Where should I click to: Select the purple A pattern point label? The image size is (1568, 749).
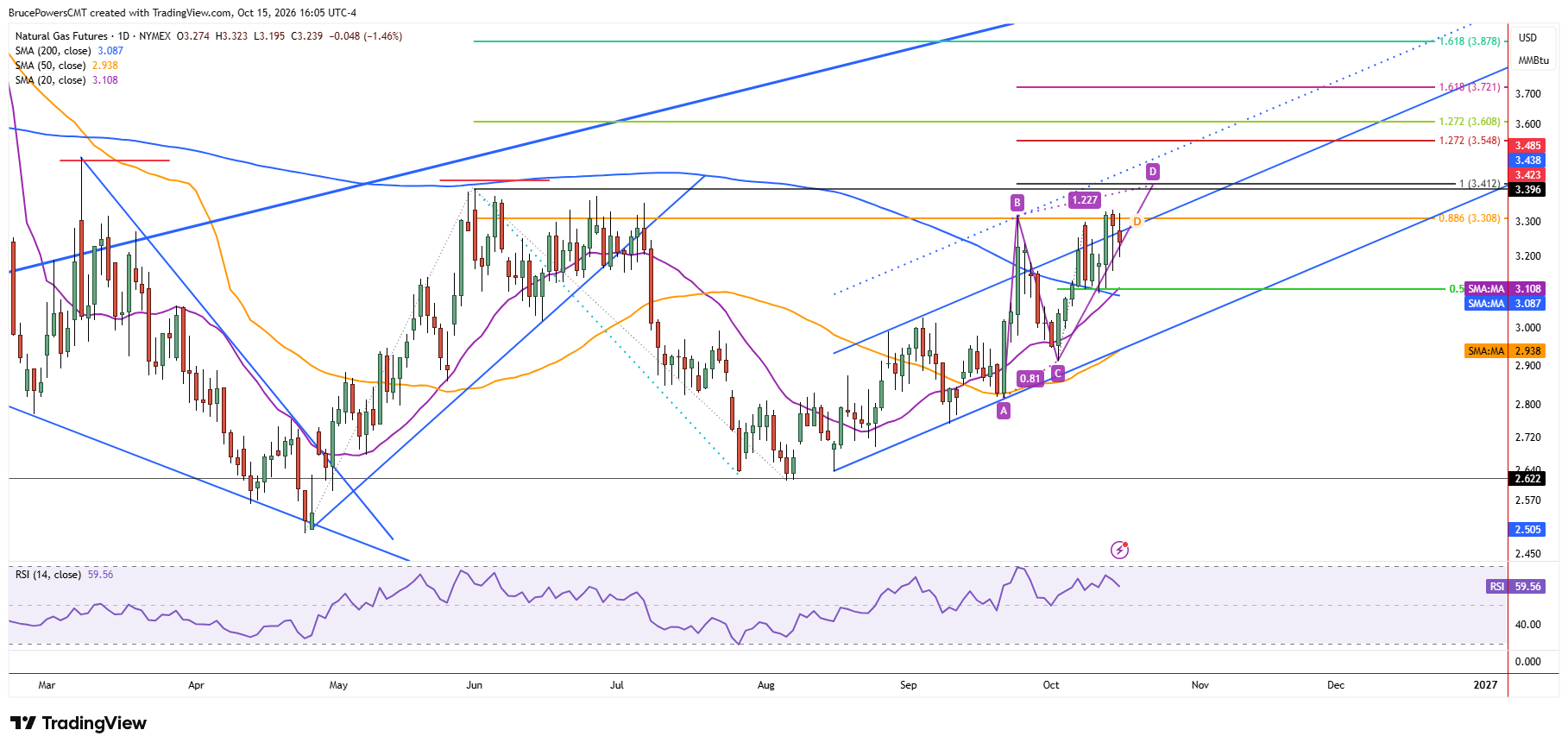pyautogui.click(x=1004, y=411)
